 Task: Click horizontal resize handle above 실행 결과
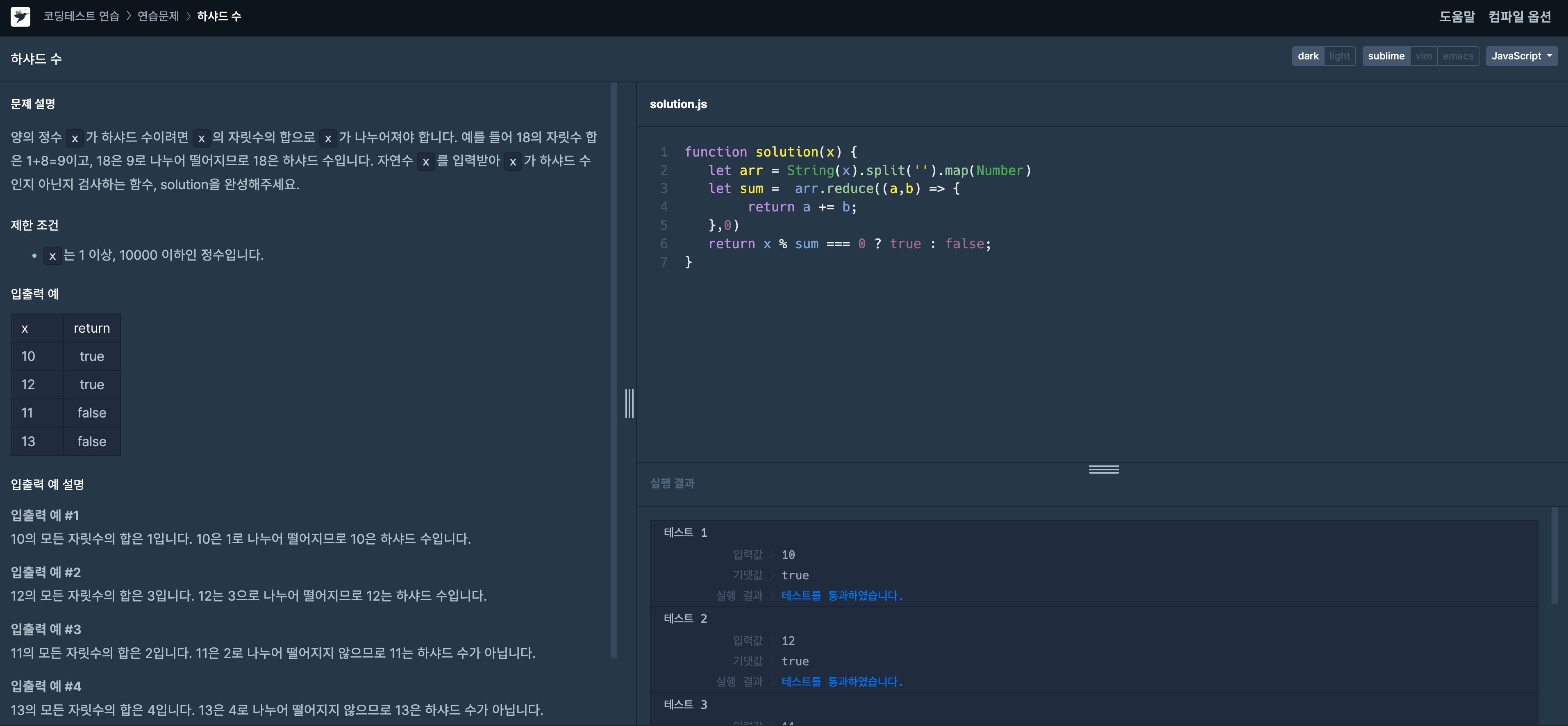click(1103, 469)
